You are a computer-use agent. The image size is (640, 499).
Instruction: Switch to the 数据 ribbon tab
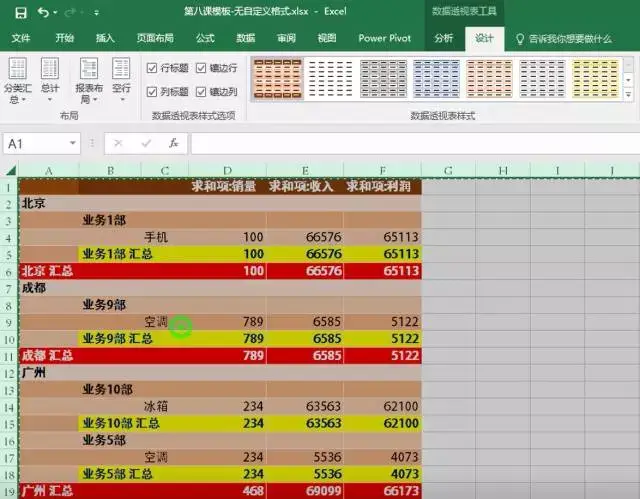[246, 38]
